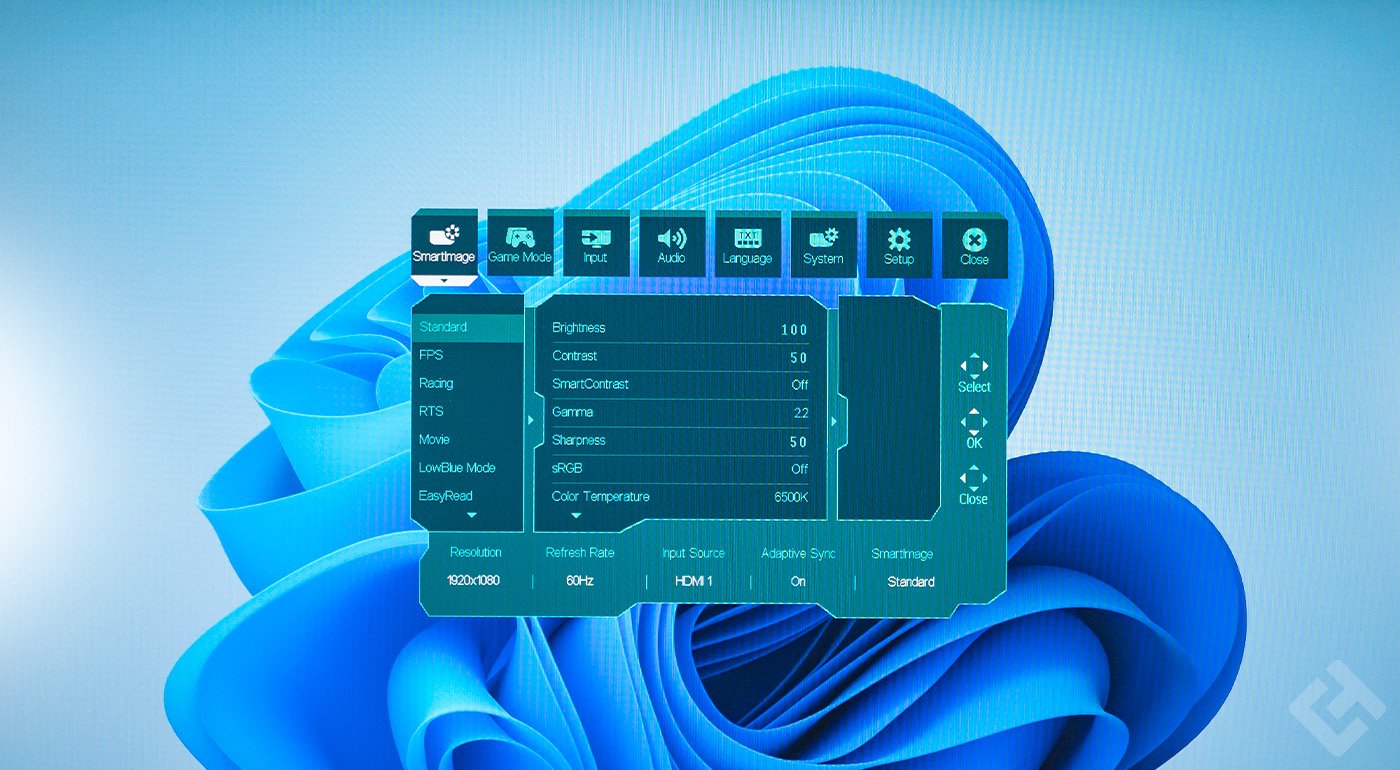Open the Color Temperature 6500K setting
Image resolution: width=1400 pixels, height=770 pixels.
point(680,497)
